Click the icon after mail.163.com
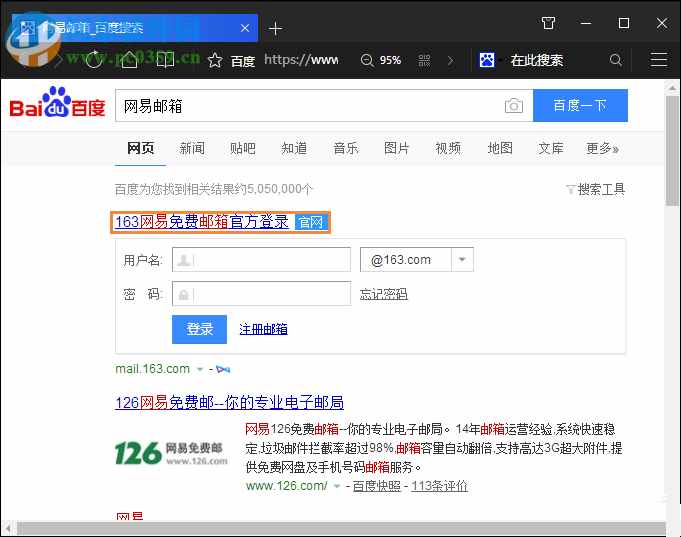Screen dimensions: 681x537 [223, 369]
